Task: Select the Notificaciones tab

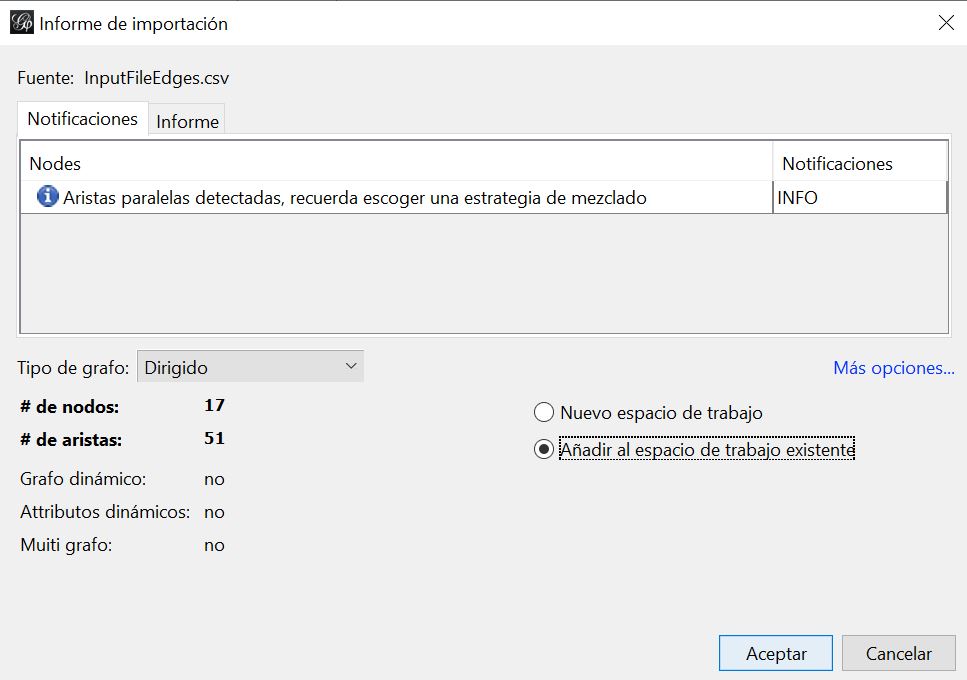Action: point(82,118)
